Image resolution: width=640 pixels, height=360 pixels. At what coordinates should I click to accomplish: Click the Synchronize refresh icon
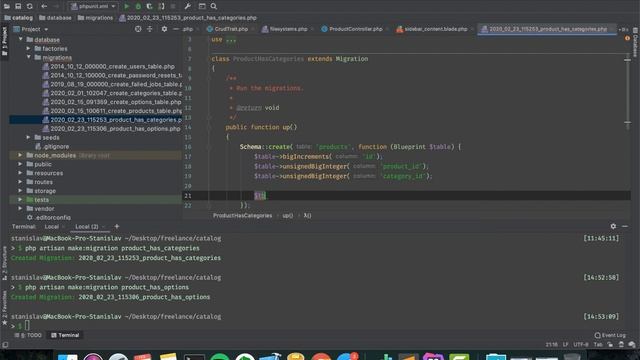point(30,6)
